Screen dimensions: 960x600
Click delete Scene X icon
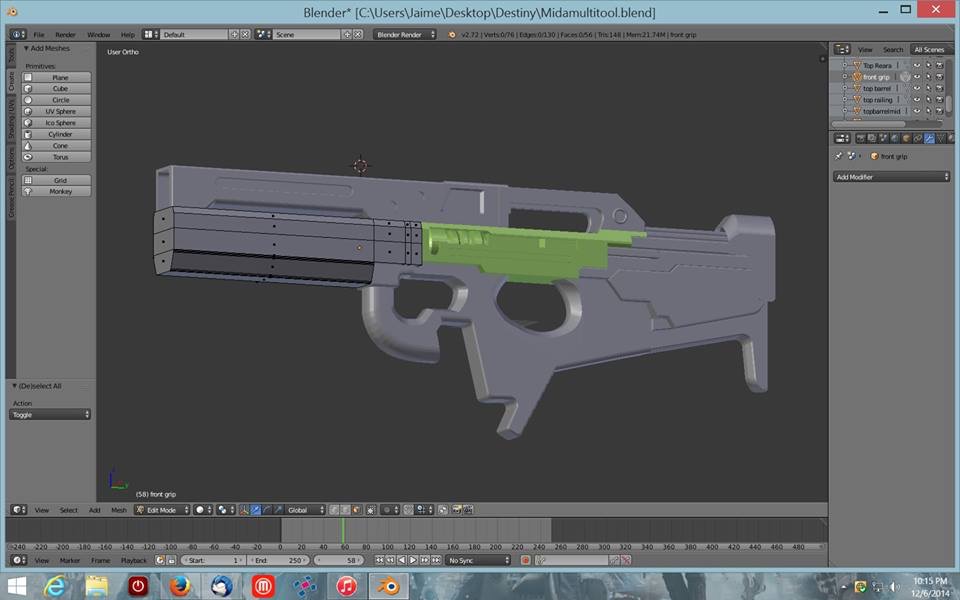coord(358,35)
